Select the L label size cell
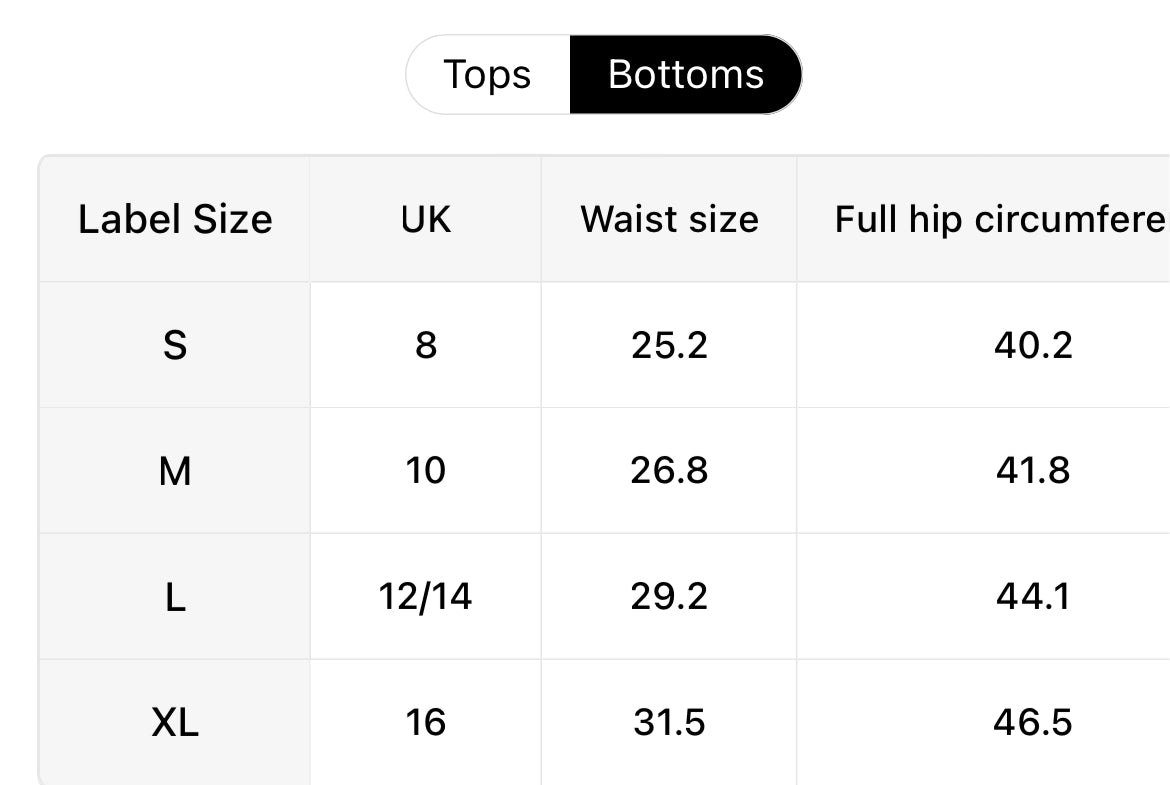This screenshot has width=1170, height=785. [175, 596]
